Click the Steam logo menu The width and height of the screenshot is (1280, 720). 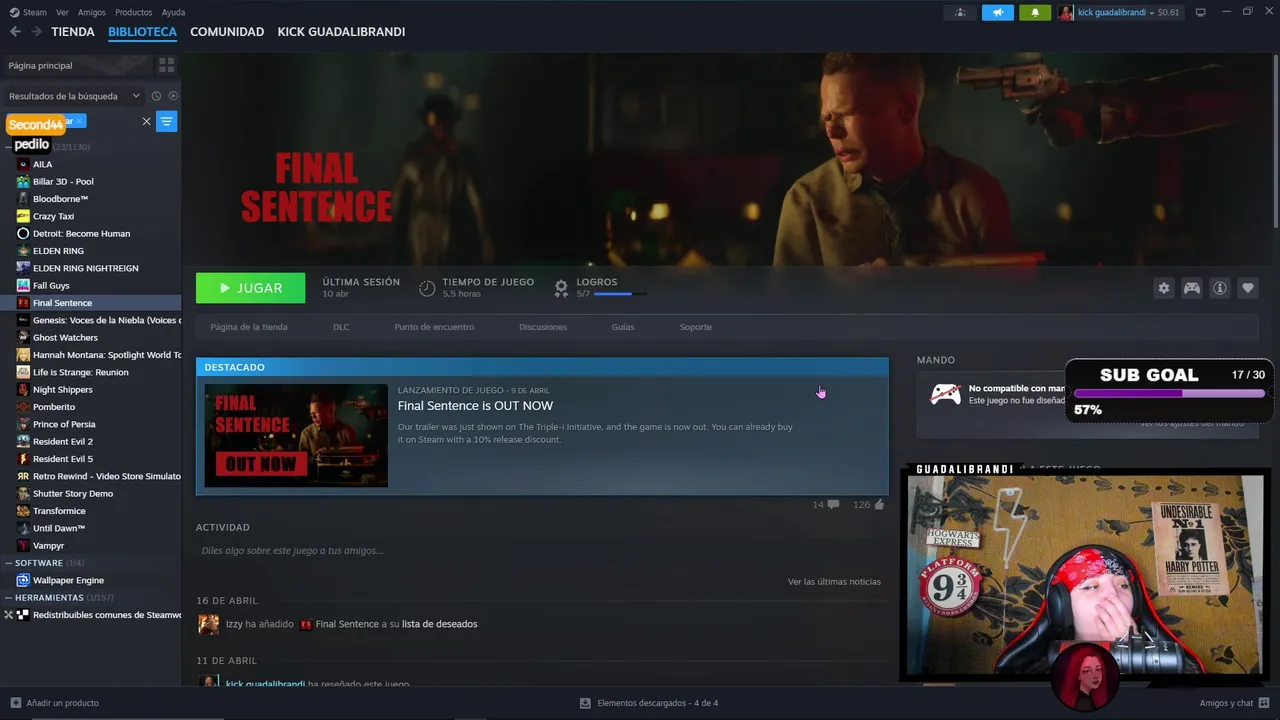click(x=28, y=12)
